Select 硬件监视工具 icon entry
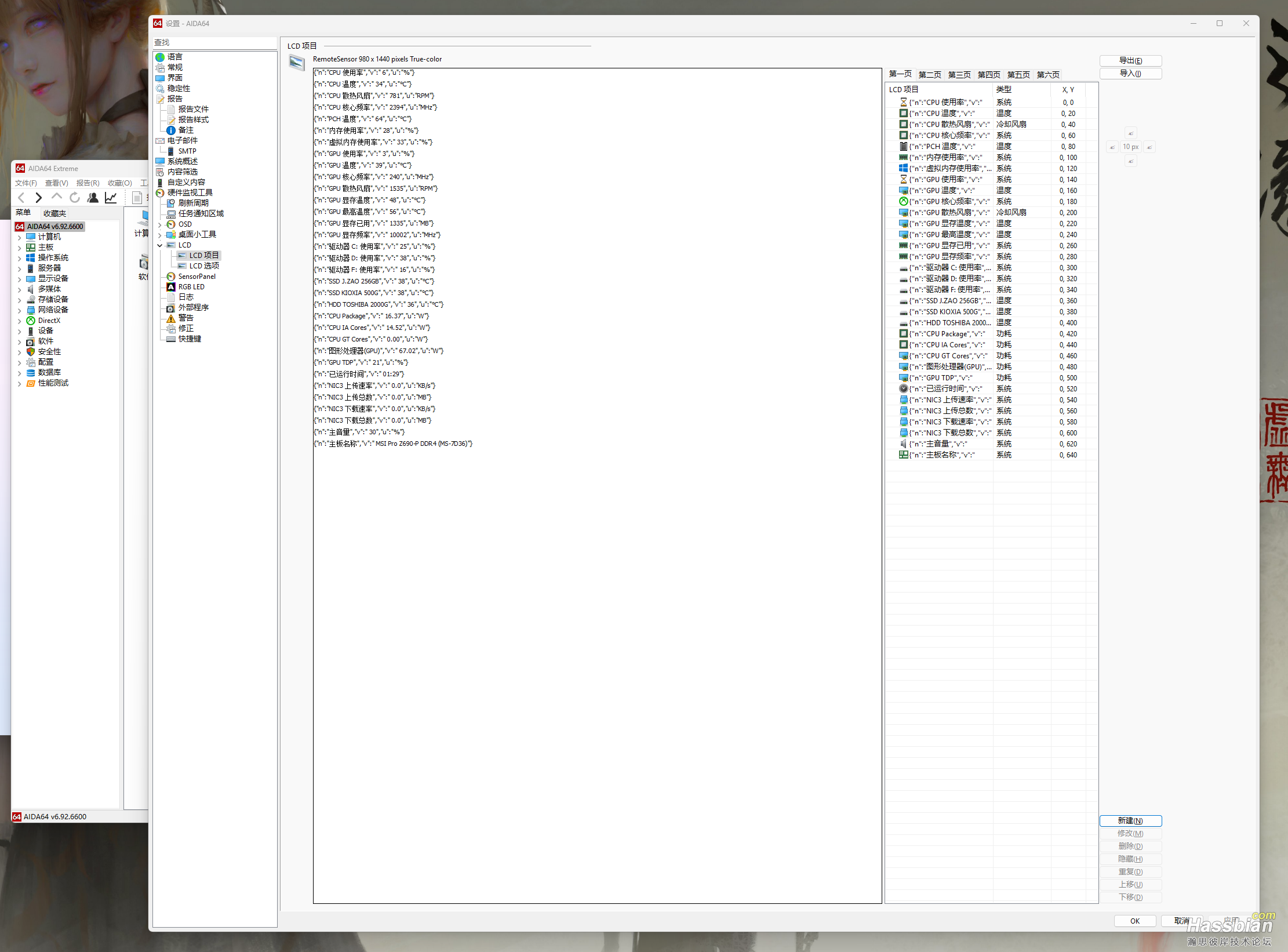 160,193
